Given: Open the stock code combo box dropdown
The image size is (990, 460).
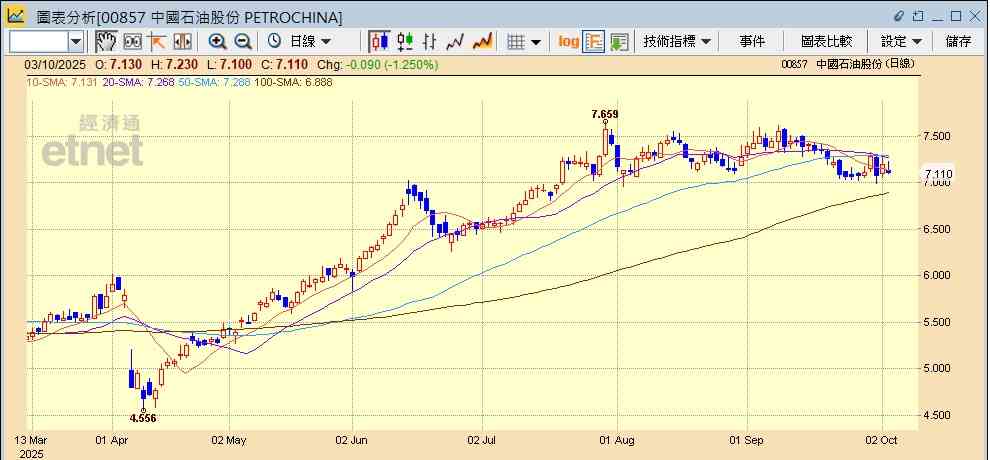Looking at the screenshot, I should coord(76,41).
